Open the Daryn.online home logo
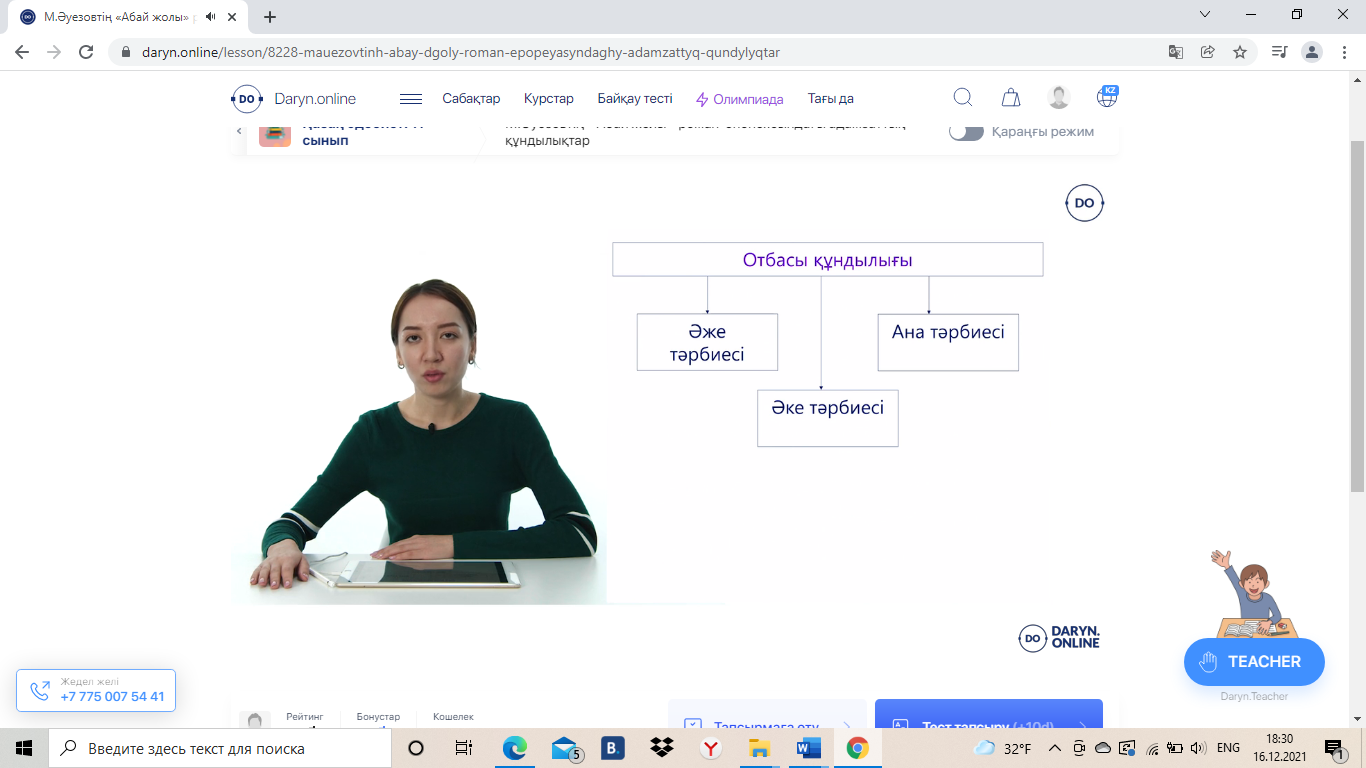The image size is (1366, 768). tap(294, 99)
